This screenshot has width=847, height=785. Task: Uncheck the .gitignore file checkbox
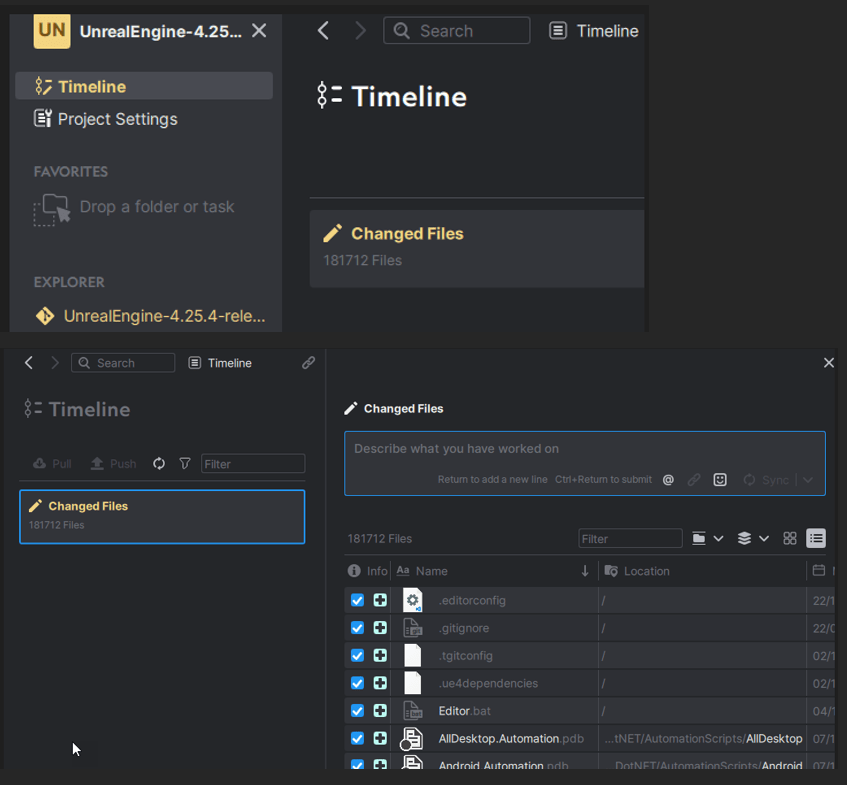(357, 627)
